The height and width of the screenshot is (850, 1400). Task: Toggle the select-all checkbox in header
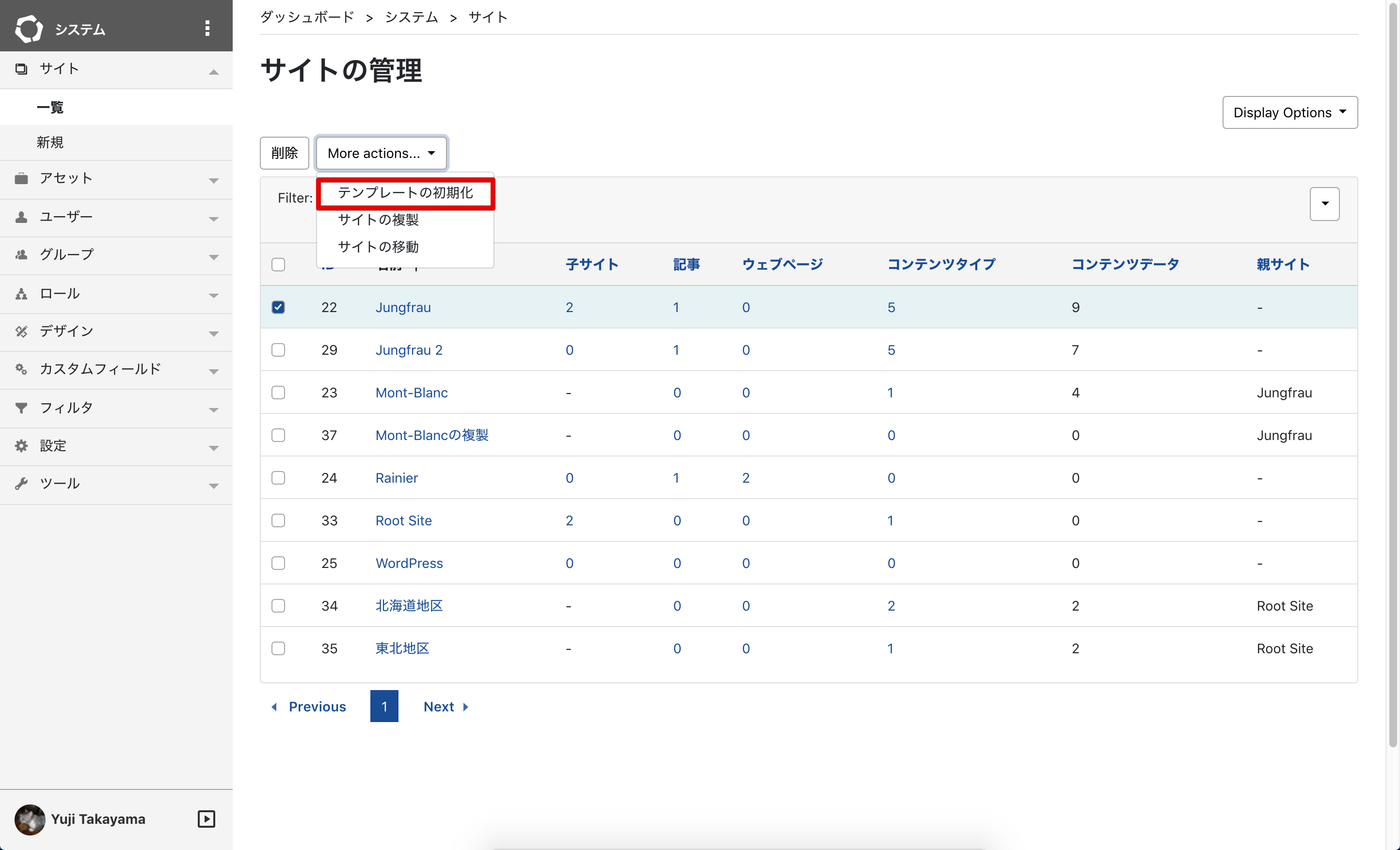[x=278, y=264]
